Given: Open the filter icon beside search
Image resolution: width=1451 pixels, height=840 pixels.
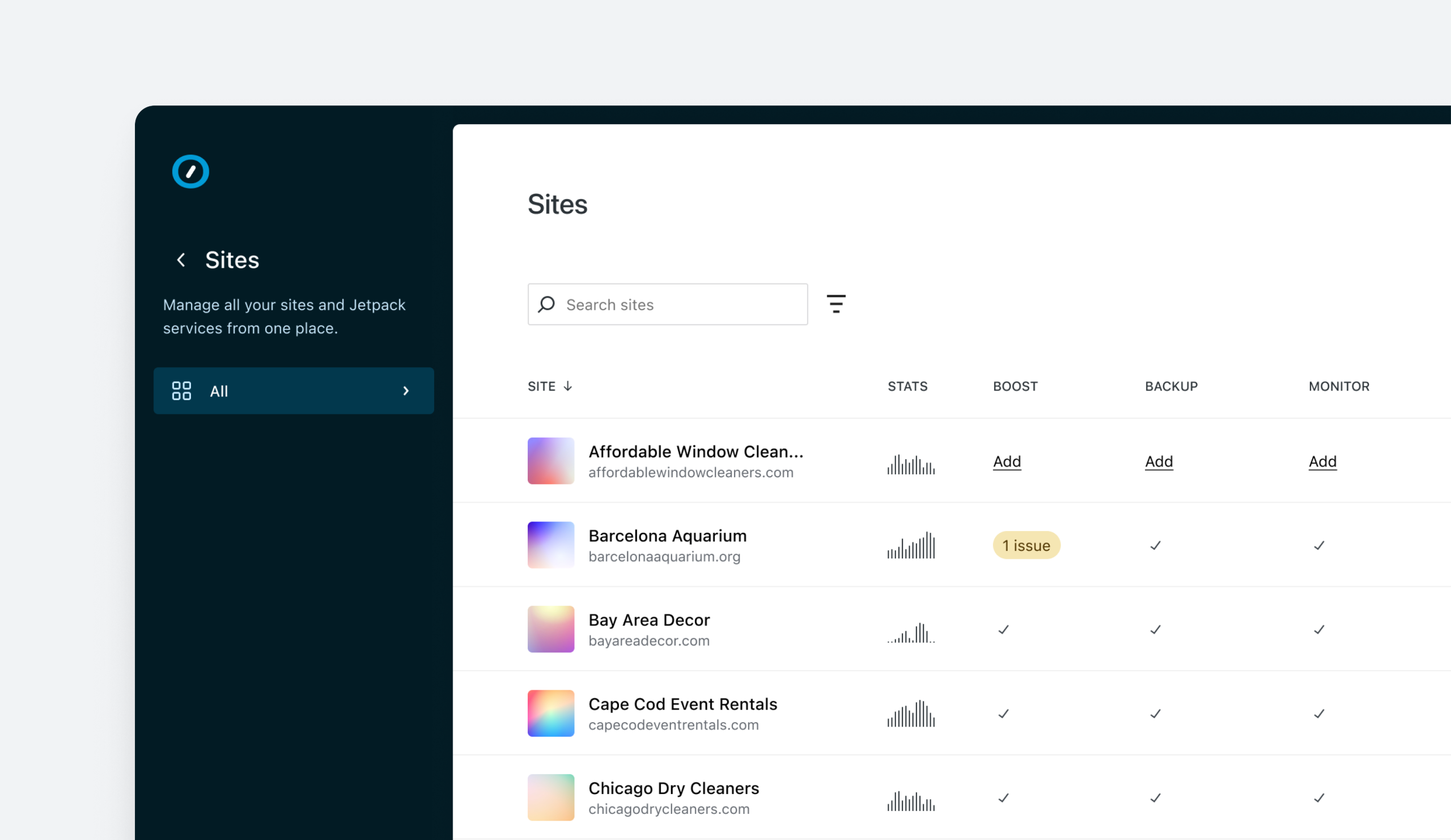Looking at the screenshot, I should tap(836, 304).
